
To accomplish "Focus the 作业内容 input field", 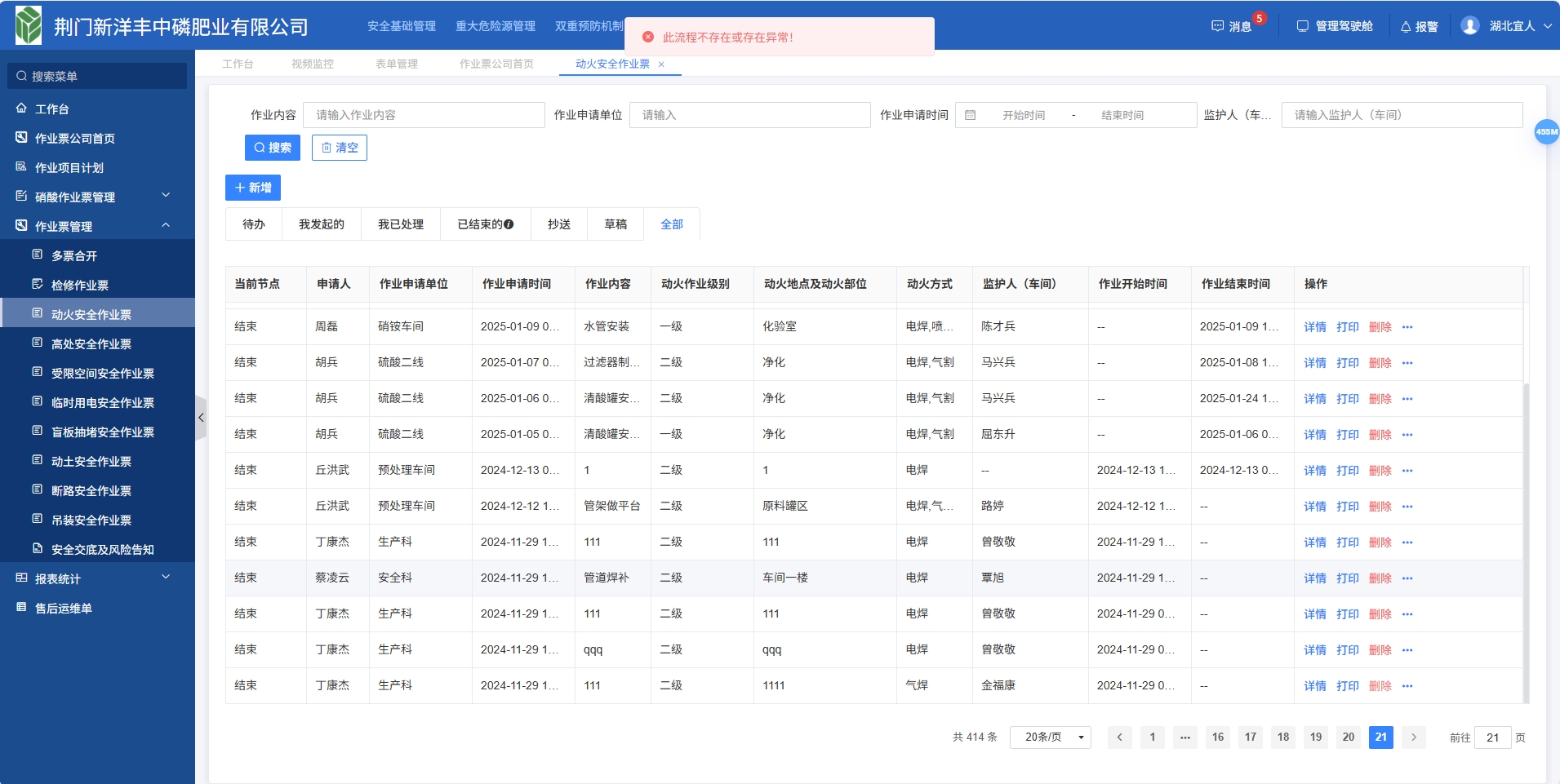I will (424, 115).
